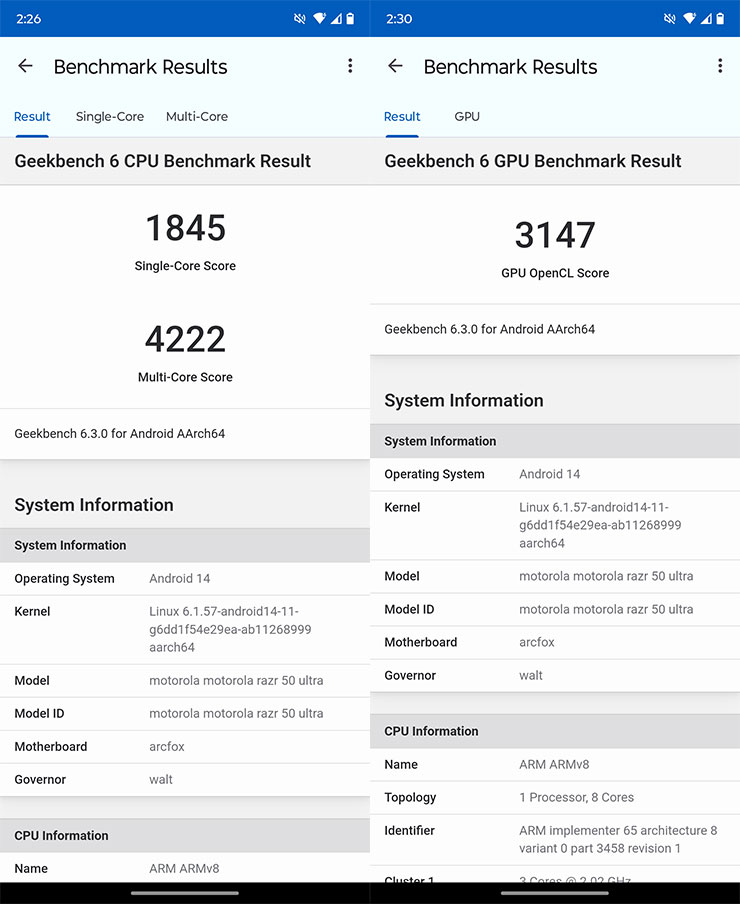
Task: Tap 2:26 clock in status bar
Action: tap(29, 18)
